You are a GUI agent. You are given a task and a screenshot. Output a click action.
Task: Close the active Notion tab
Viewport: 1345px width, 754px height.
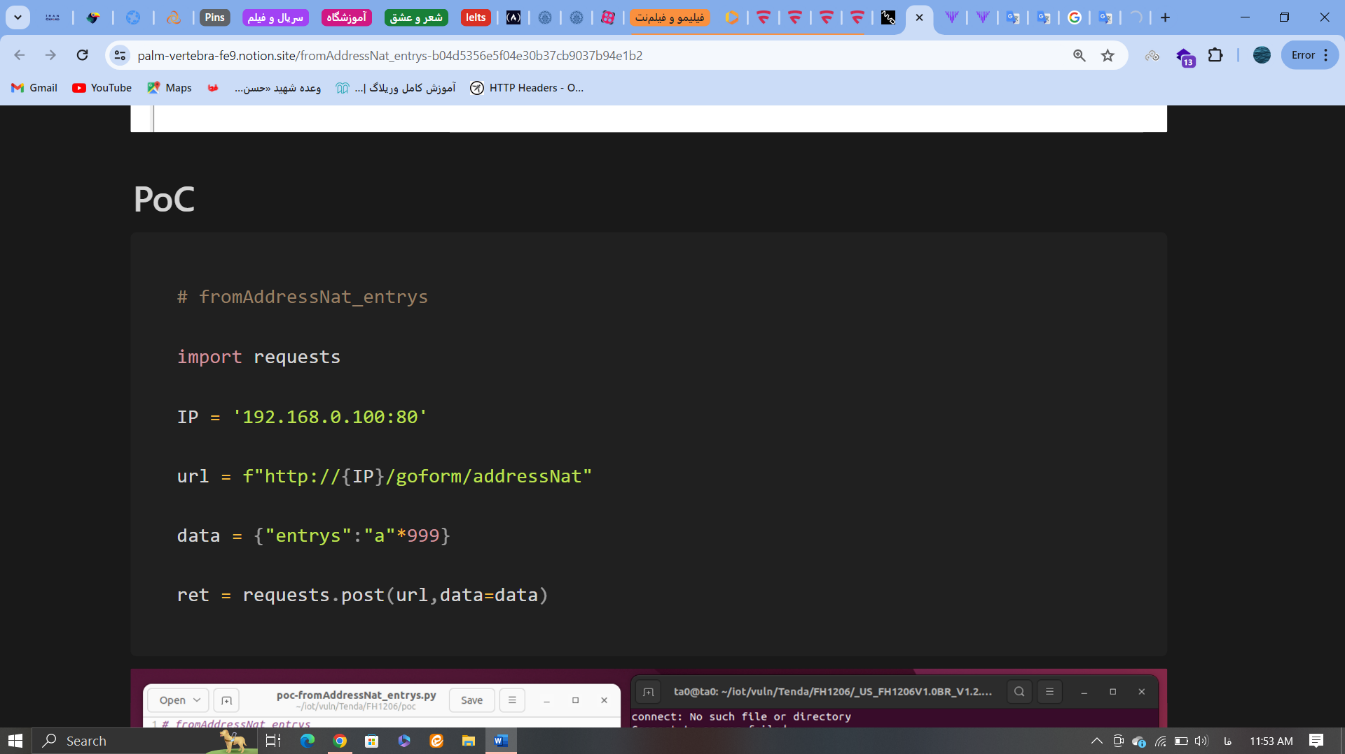(x=919, y=17)
